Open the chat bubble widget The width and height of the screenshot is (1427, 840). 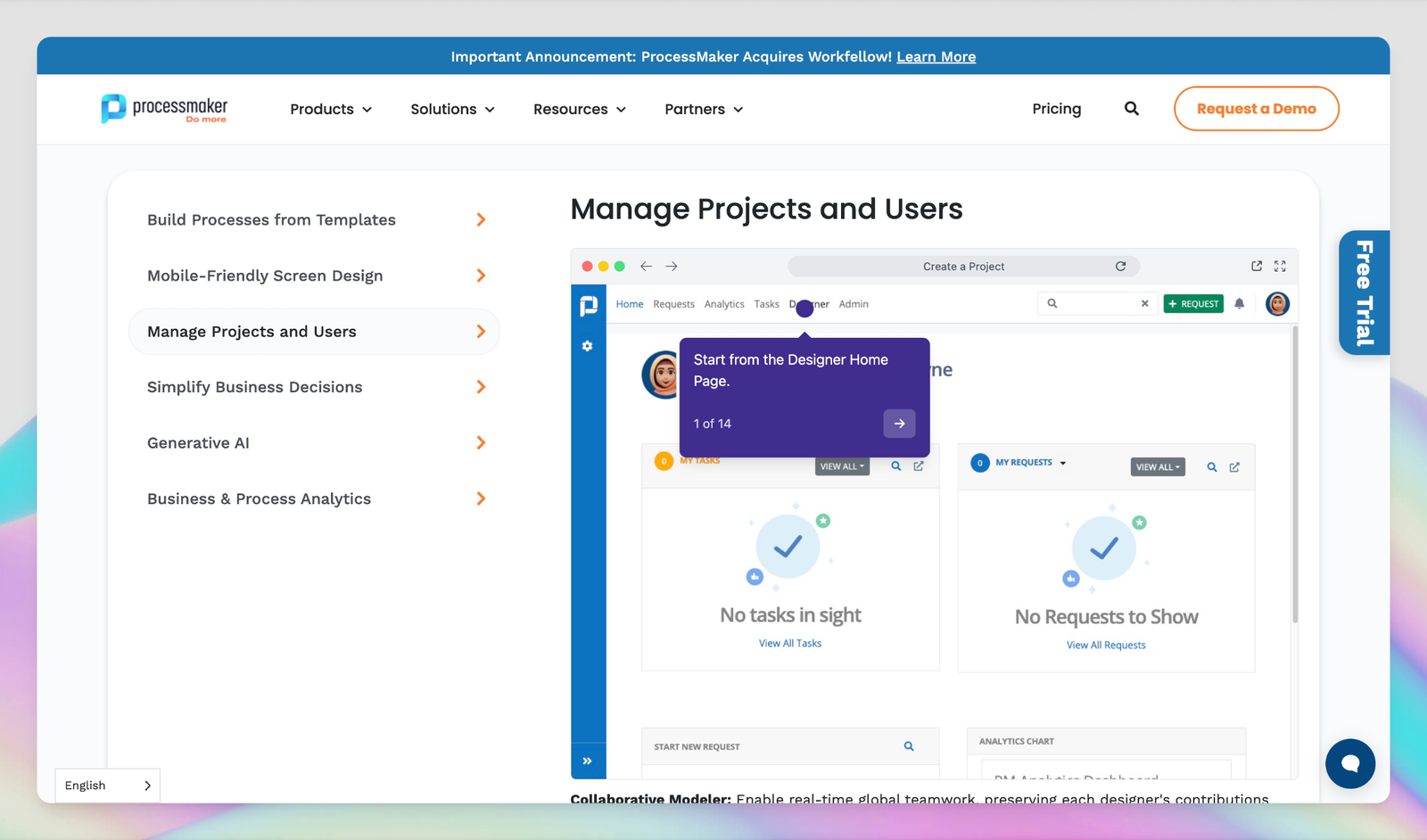(1349, 763)
